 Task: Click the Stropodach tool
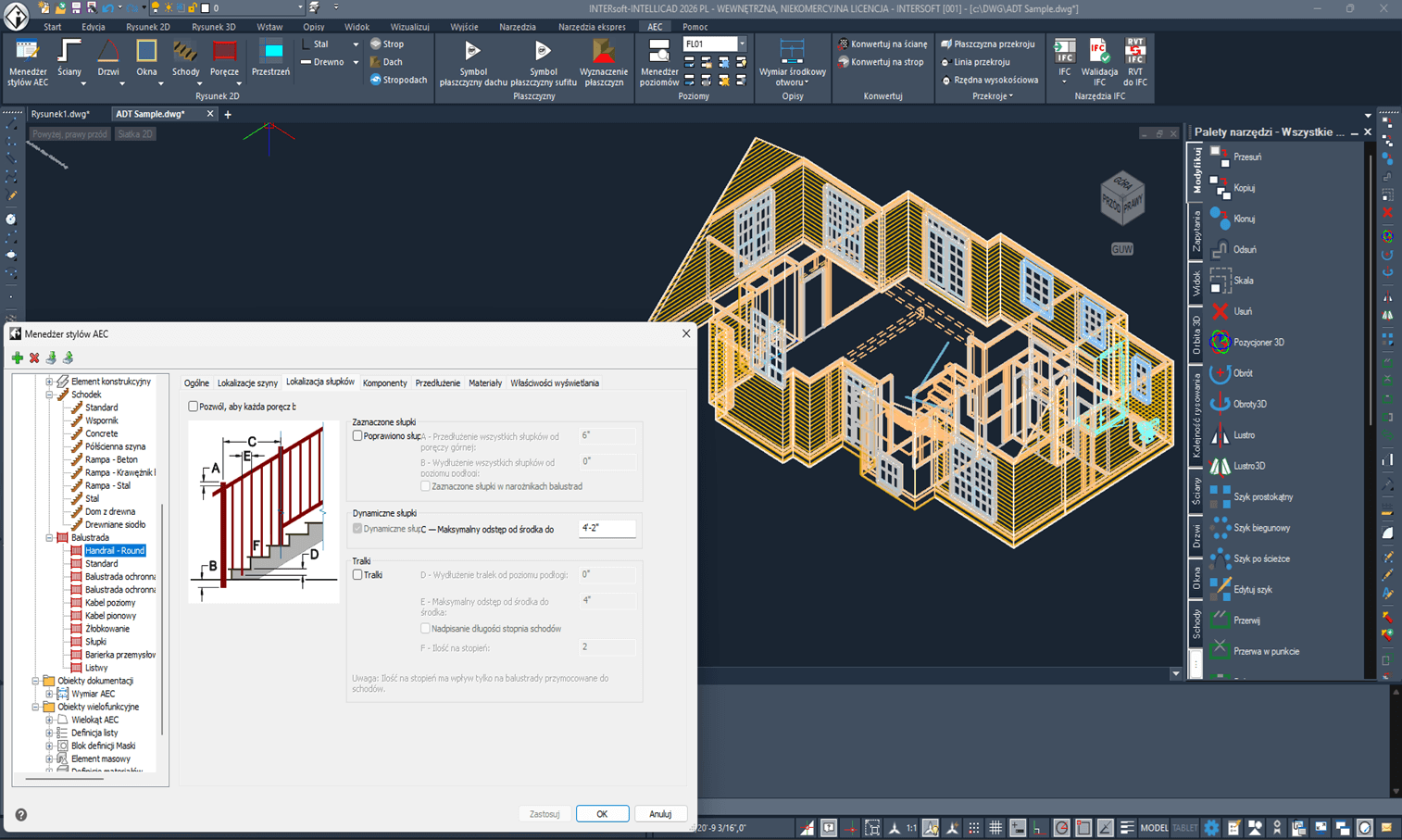pyautogui.click(x=398, y=80)
